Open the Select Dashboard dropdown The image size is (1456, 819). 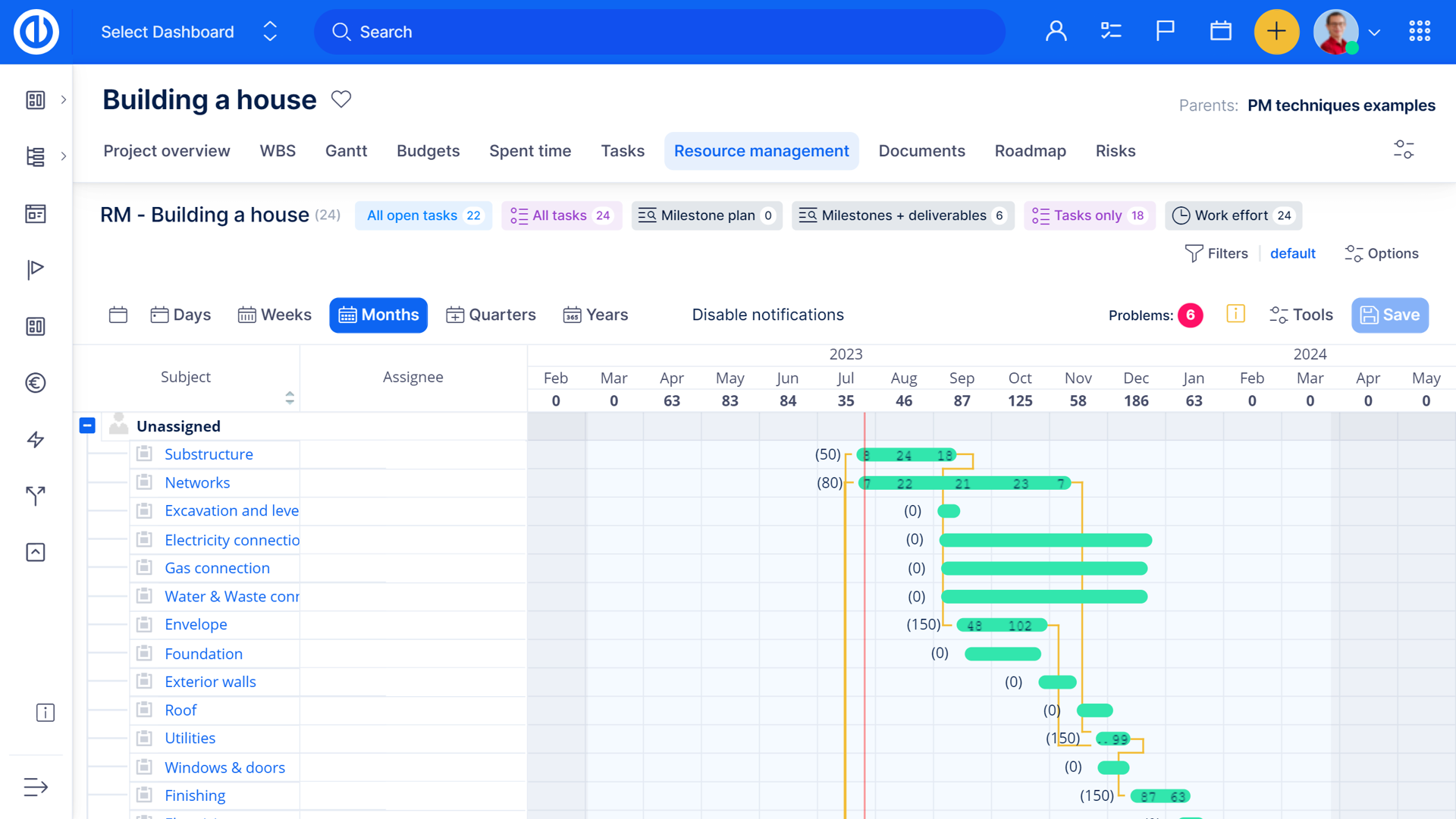pyautogui.click(x=184, y=32)
